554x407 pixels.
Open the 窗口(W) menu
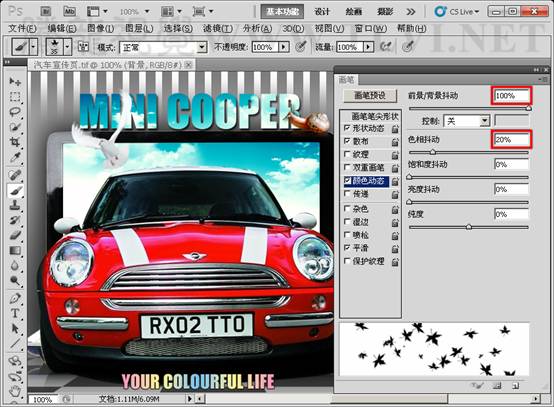(x=371, y=28)
